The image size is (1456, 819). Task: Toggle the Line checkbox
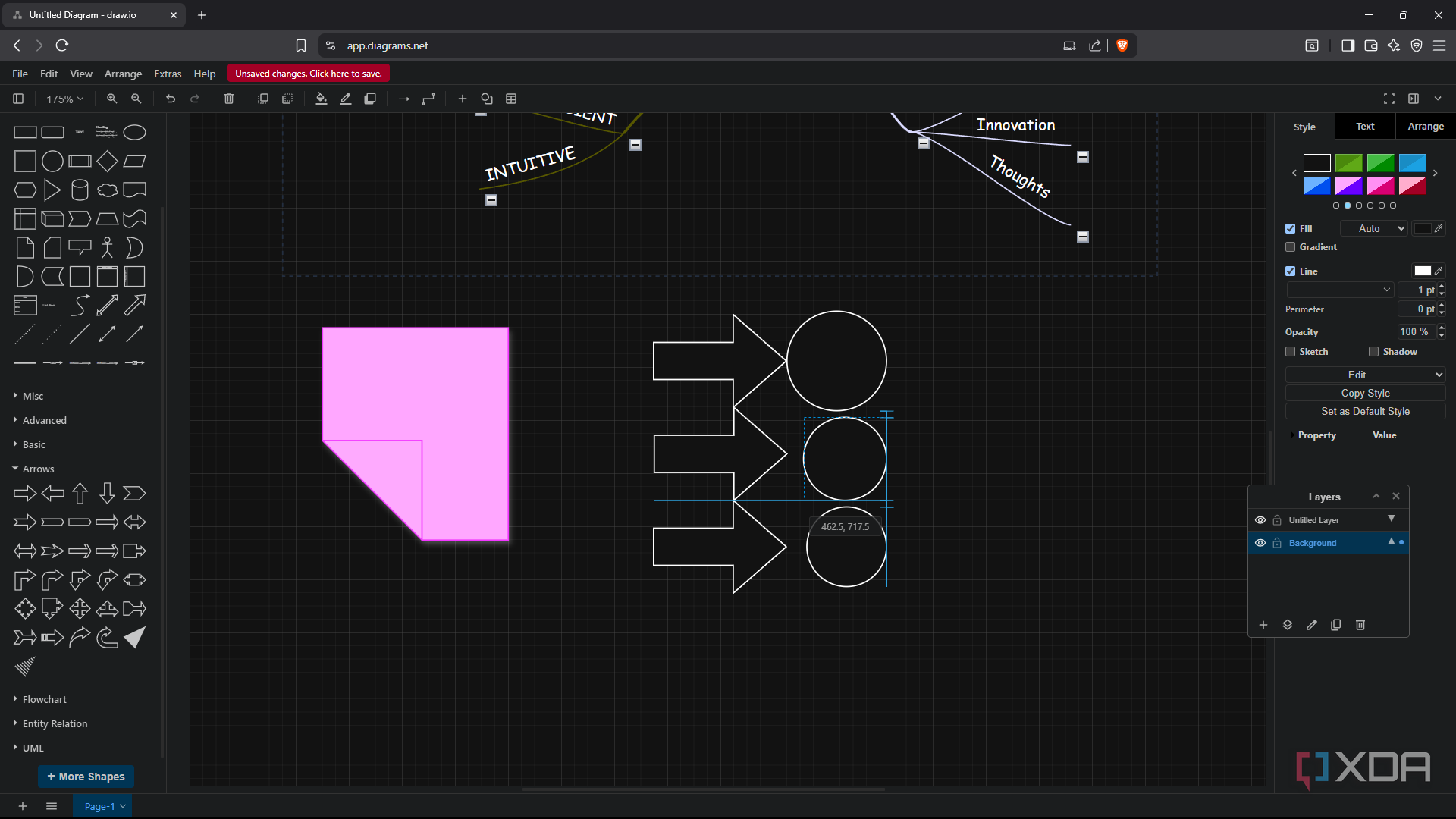[1290, 271]
